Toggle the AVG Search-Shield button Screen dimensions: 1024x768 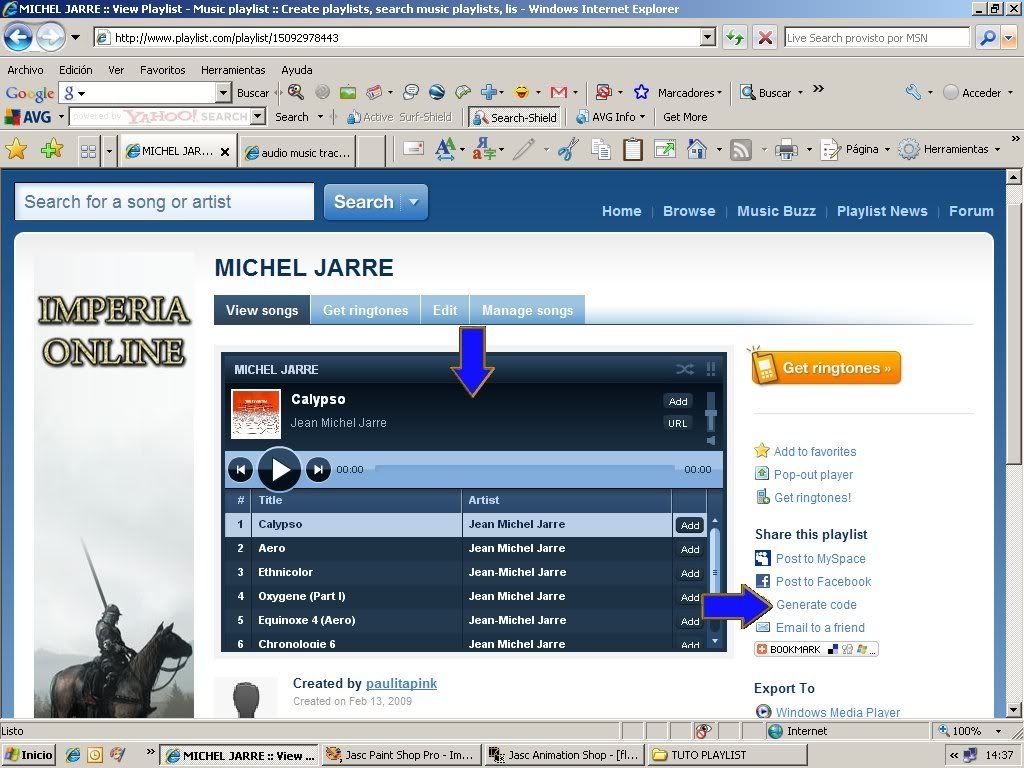pyautogui.click(x=515, y=118)
